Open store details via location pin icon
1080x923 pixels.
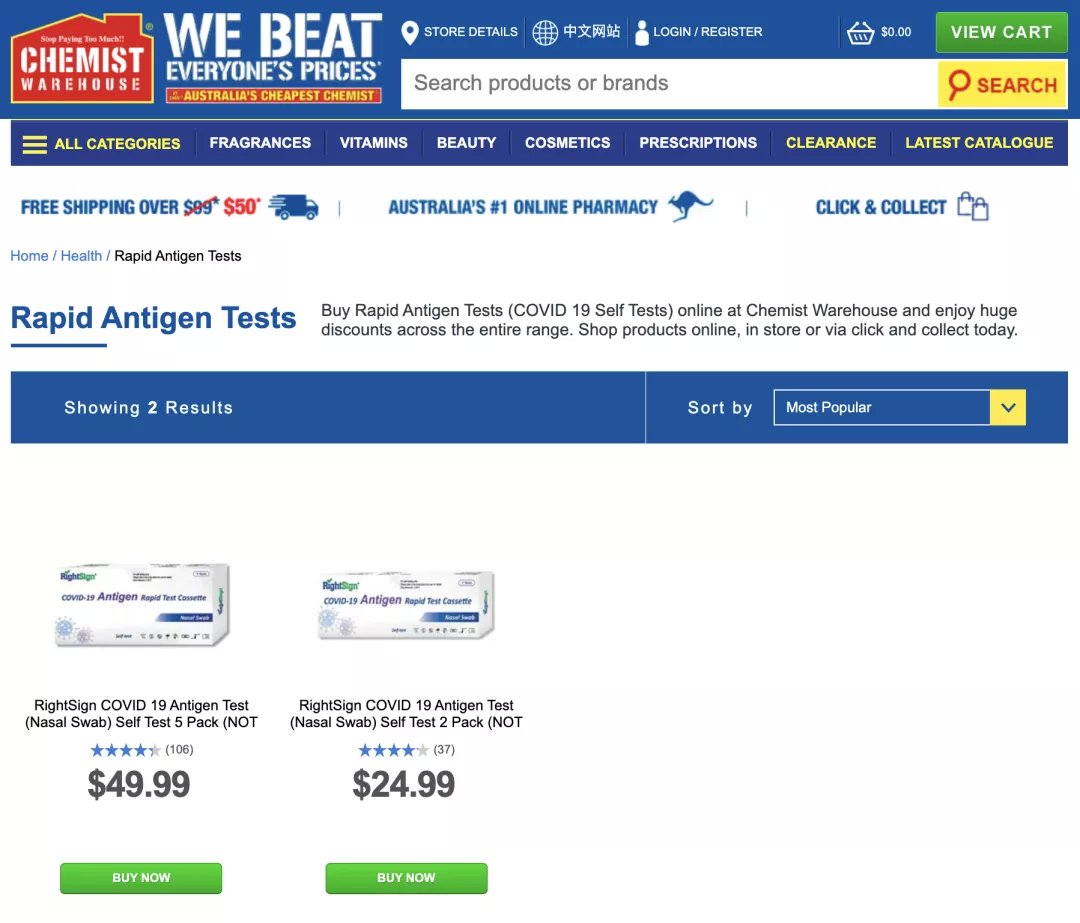(410, 32)
